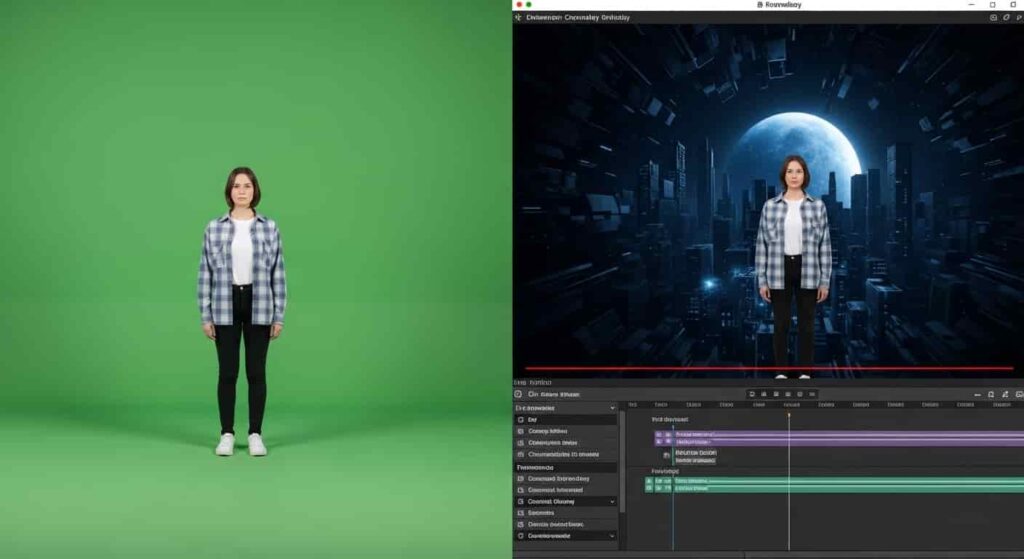Select the 'Cosnmsat Intwesed' row in the panel
The width and height of the screenshot is (1024, 559).
(x=566, y=490)
